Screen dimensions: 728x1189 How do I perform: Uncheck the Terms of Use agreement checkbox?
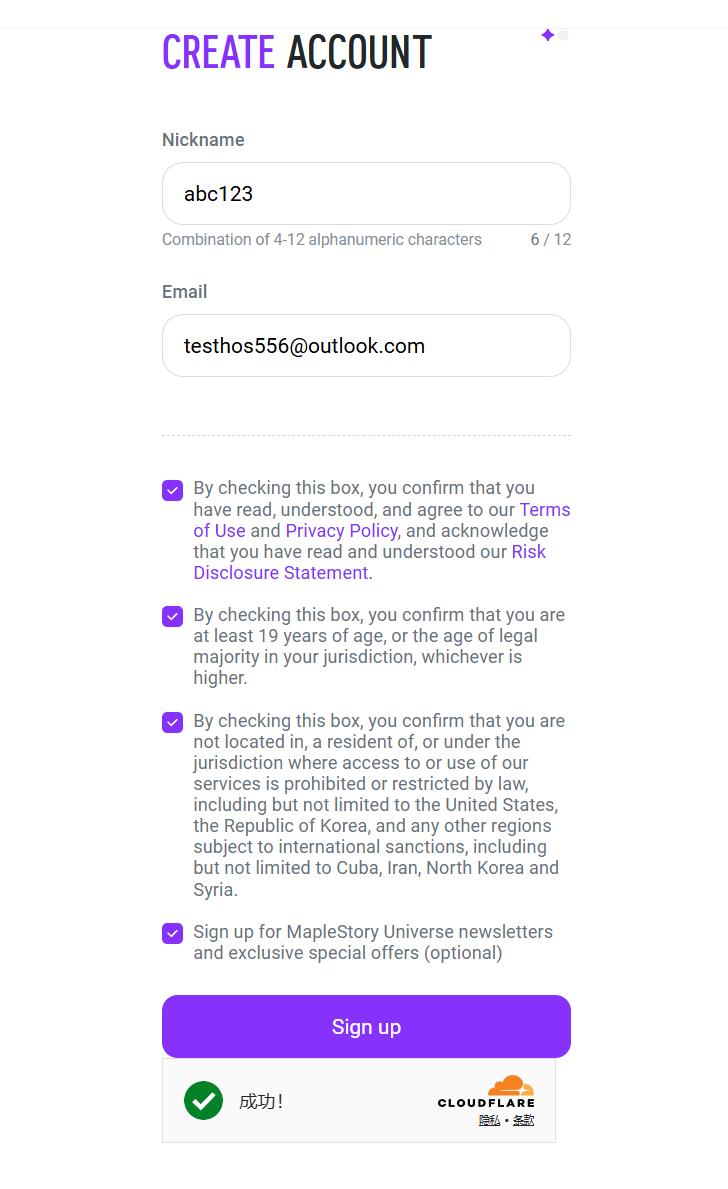point(173,490)
